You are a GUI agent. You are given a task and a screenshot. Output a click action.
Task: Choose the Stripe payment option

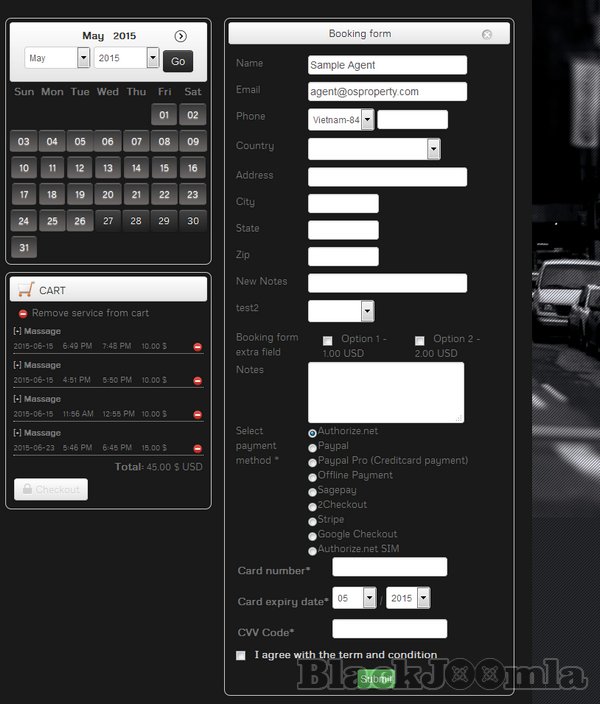click(313, 522)
